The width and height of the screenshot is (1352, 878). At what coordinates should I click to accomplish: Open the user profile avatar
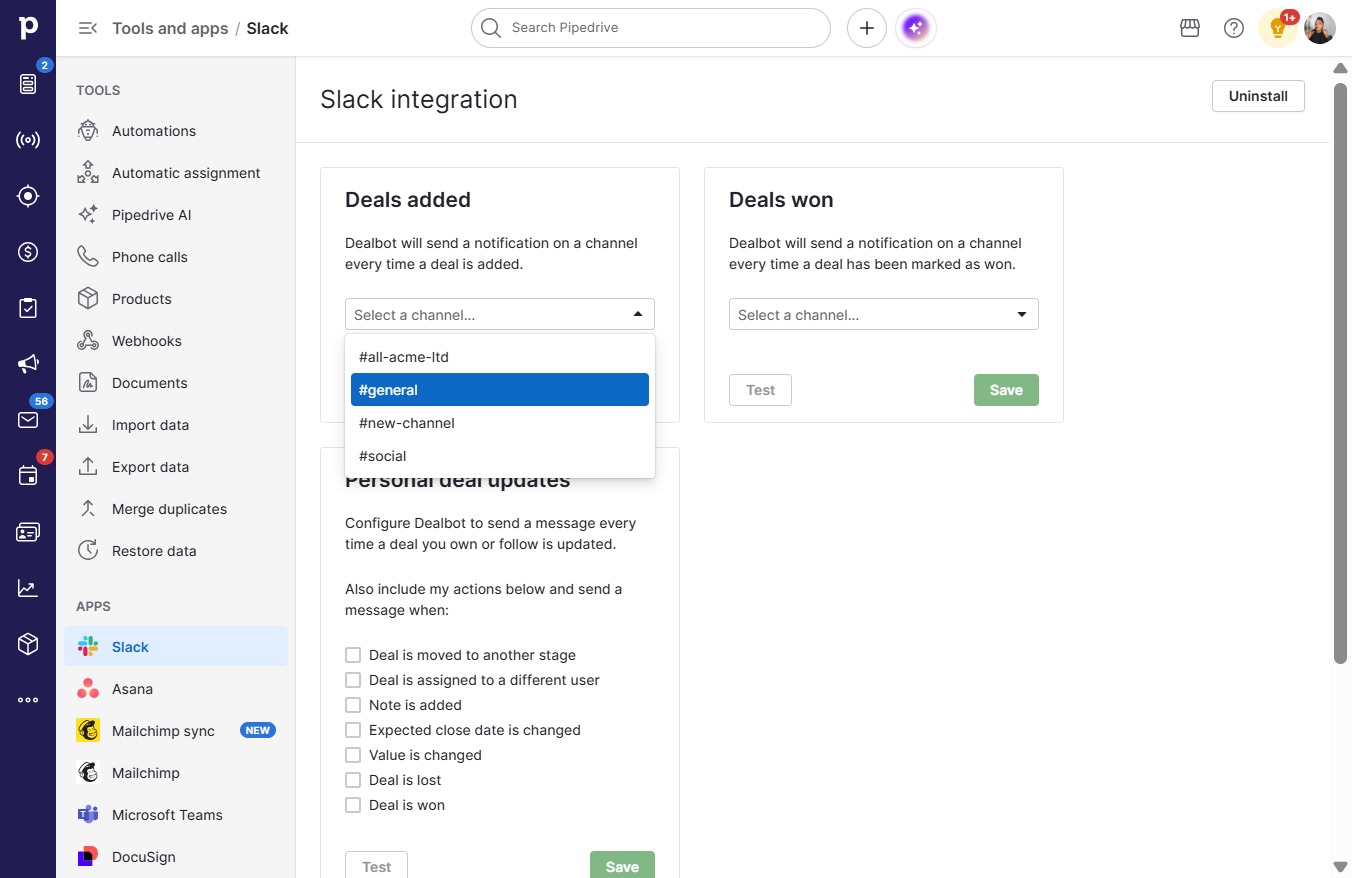point(1320,28)
